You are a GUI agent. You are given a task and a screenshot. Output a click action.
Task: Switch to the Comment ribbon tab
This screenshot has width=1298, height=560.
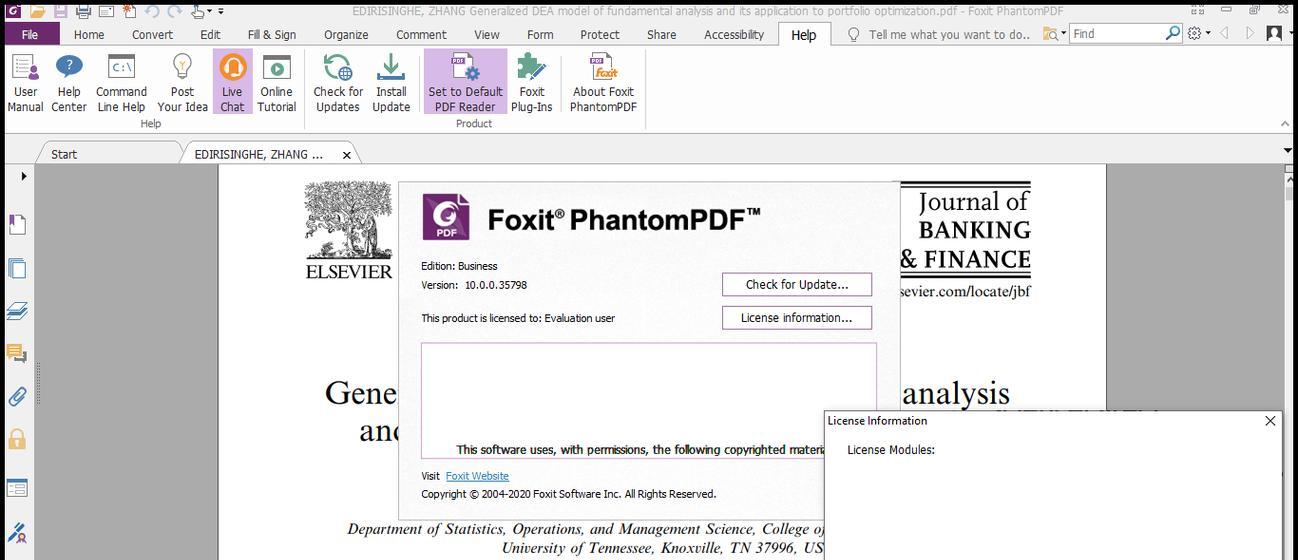coord(421,34)
